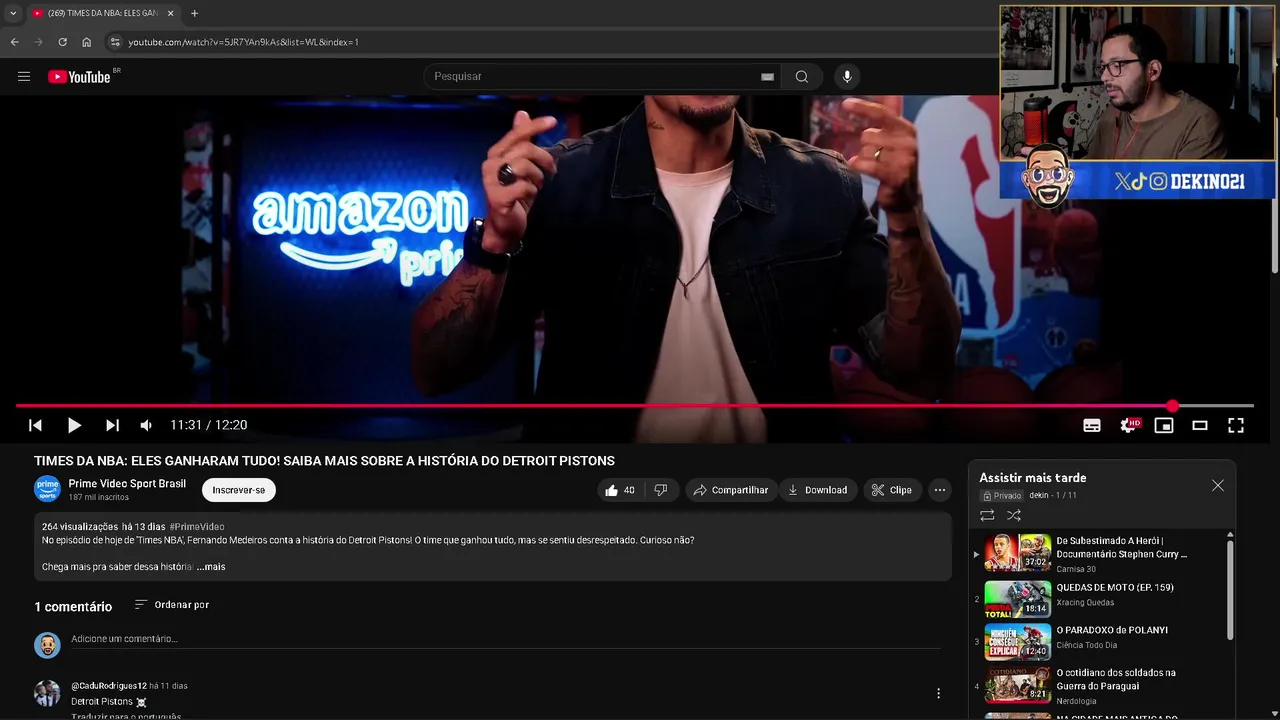
Task: Toggle playlist loop
Action: [987, 516]
